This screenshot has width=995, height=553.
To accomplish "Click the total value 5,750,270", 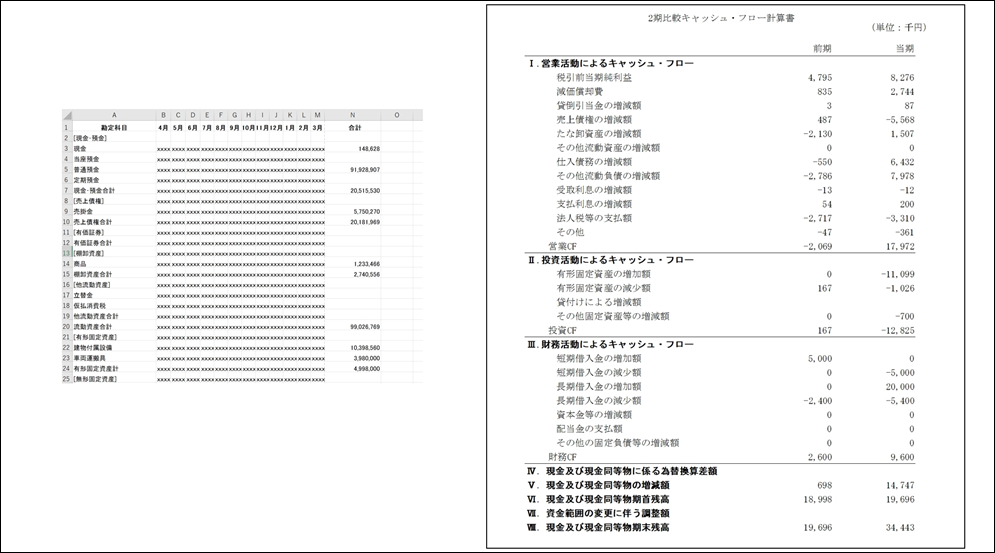I will [367, 211].
